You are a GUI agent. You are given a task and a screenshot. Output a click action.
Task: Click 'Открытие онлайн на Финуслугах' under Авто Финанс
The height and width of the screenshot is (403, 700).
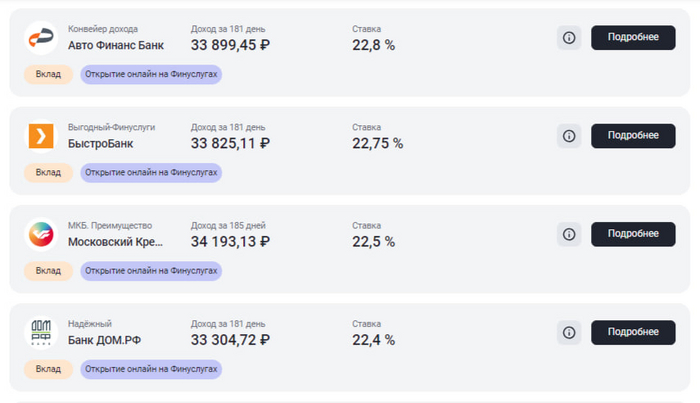coord(151,74)
